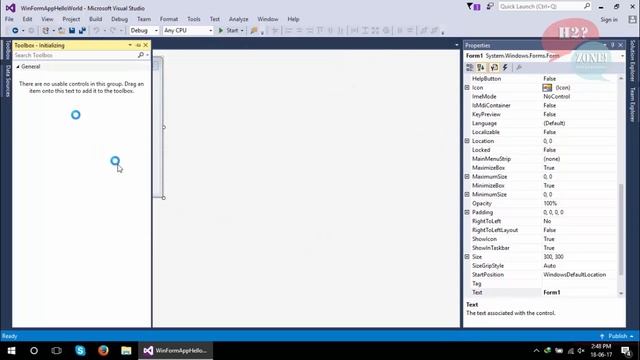Viewport: 640px width, 360px height.
Task: Click the WinFormAppHello taskbar button
Action: 176,350
